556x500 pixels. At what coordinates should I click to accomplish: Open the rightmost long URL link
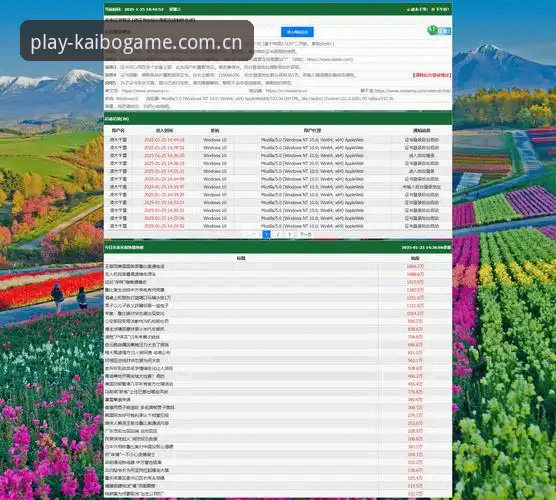pyautogui.click(x=412, y=91)
